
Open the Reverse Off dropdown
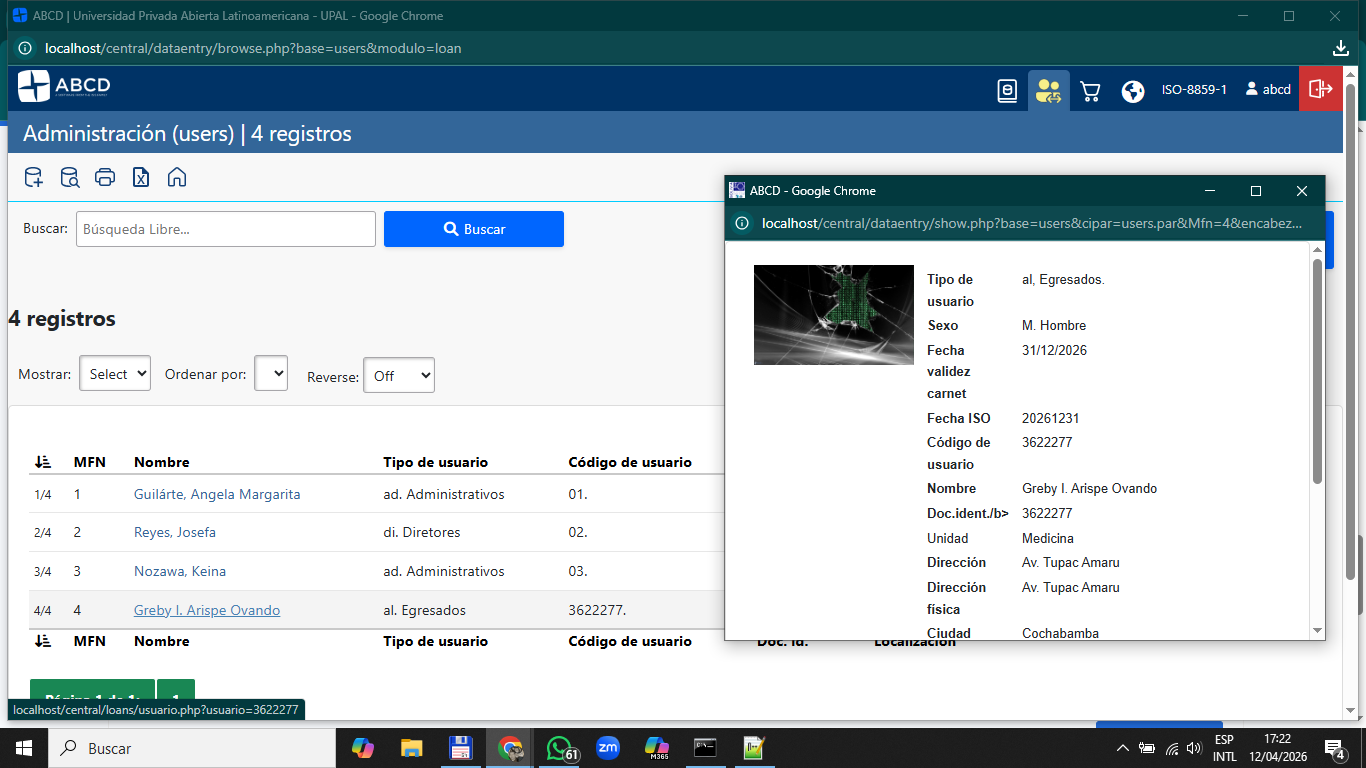398,376
